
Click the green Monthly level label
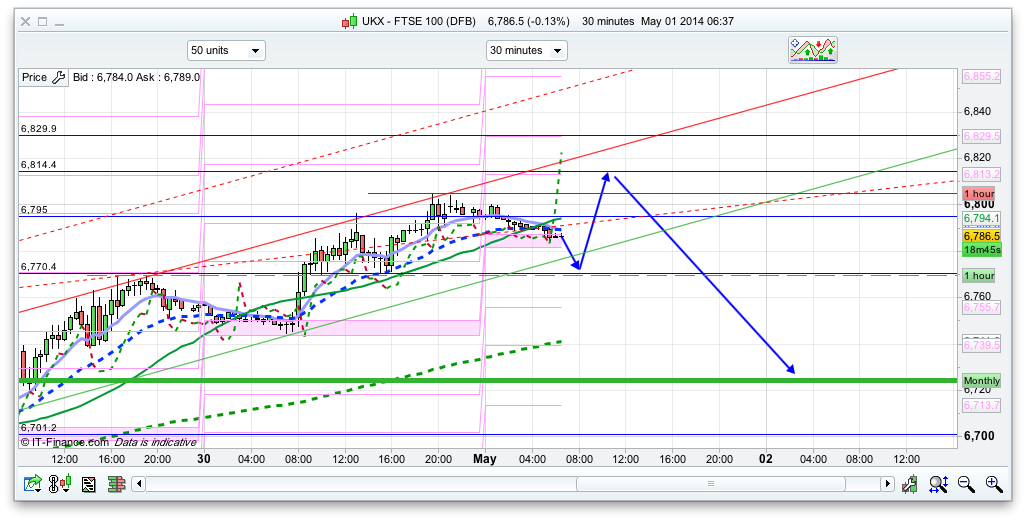point(981,381)
